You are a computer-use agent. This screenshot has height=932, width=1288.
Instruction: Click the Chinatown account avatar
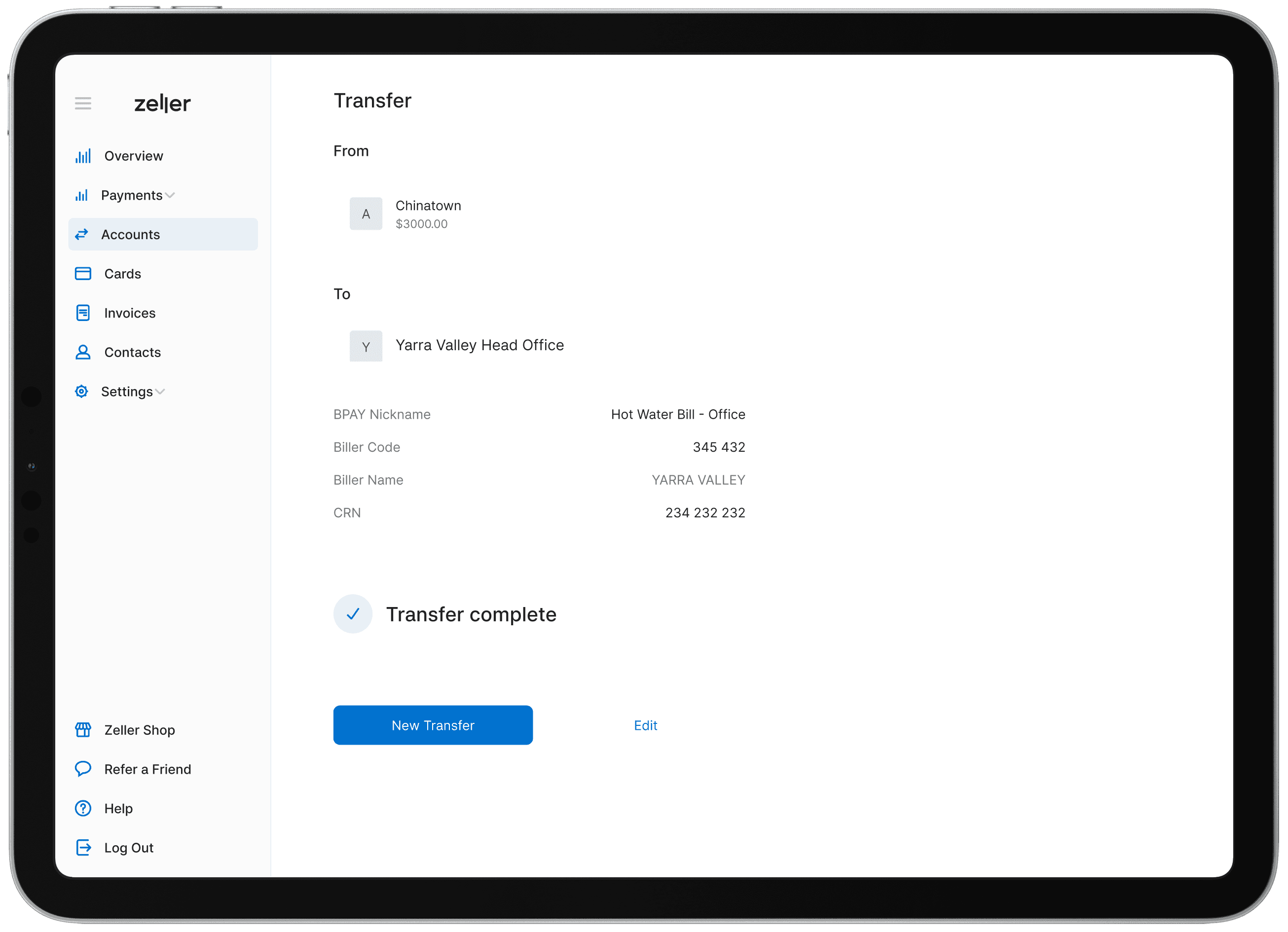click(x=366, y=214)
